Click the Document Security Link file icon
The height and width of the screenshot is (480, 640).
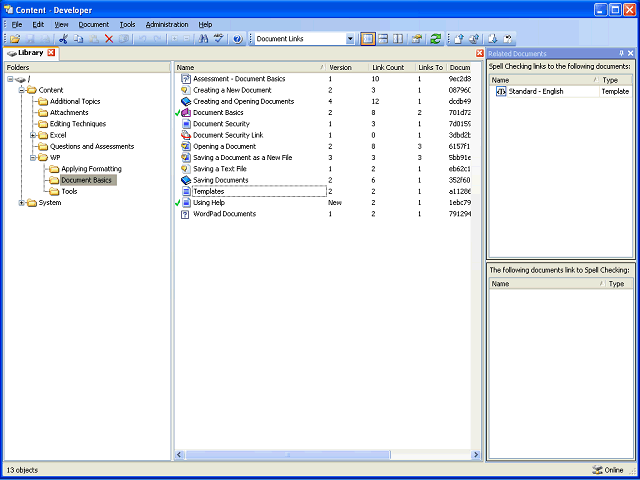pyautogui.click(x=186, y=135)
